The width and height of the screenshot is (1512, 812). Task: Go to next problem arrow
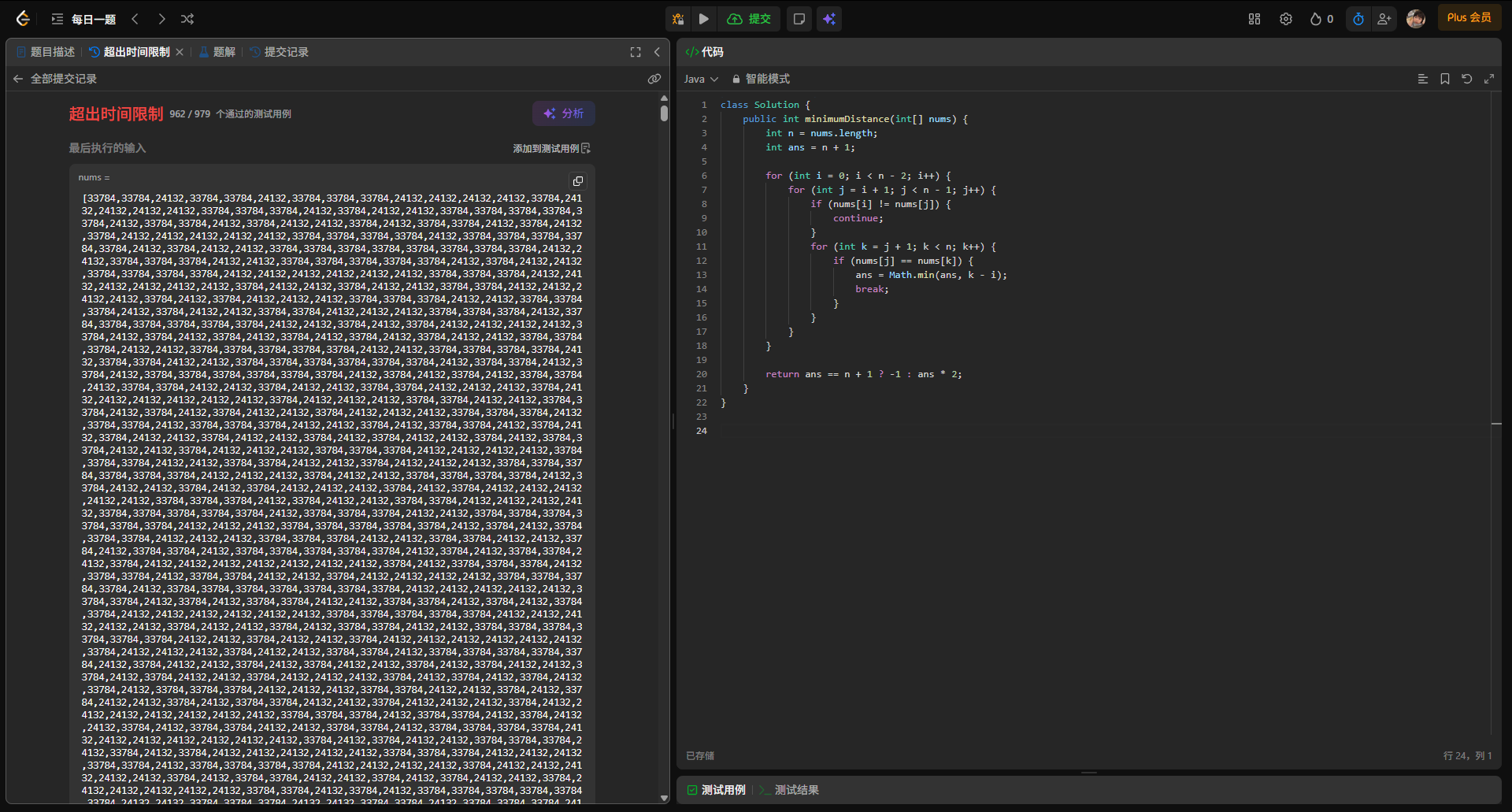(x=161, y=19)
